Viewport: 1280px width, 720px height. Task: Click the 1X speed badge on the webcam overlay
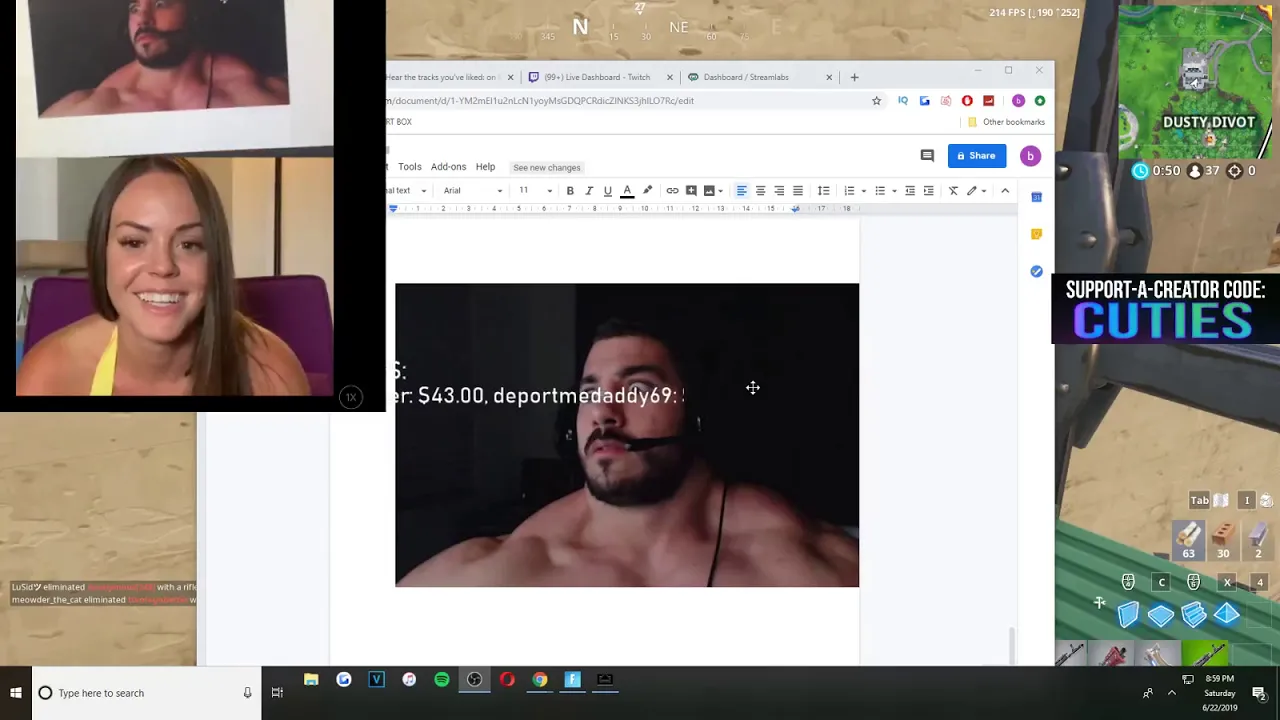point(351,397)
